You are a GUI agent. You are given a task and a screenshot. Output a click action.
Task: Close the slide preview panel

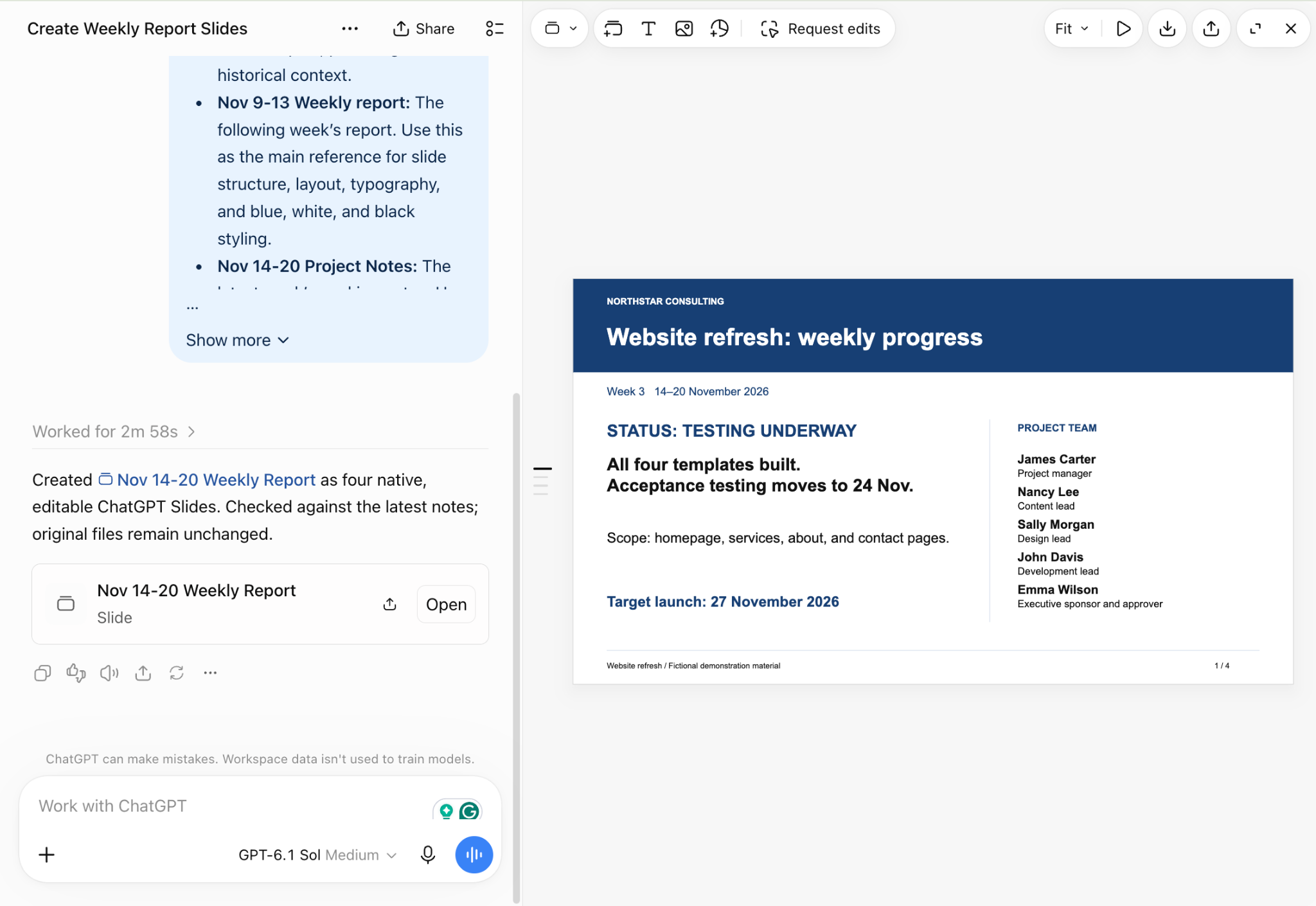1290,28
